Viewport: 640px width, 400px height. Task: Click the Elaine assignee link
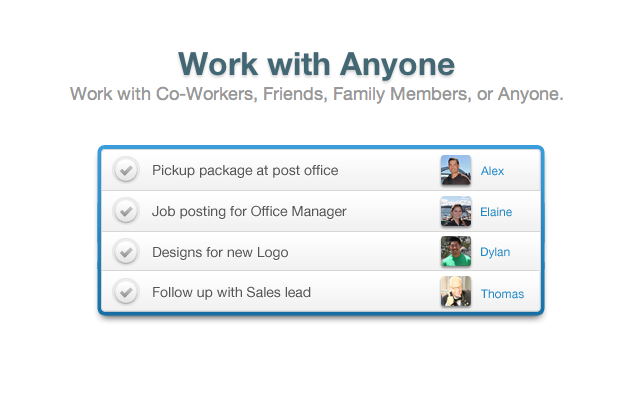coord(496,212)
